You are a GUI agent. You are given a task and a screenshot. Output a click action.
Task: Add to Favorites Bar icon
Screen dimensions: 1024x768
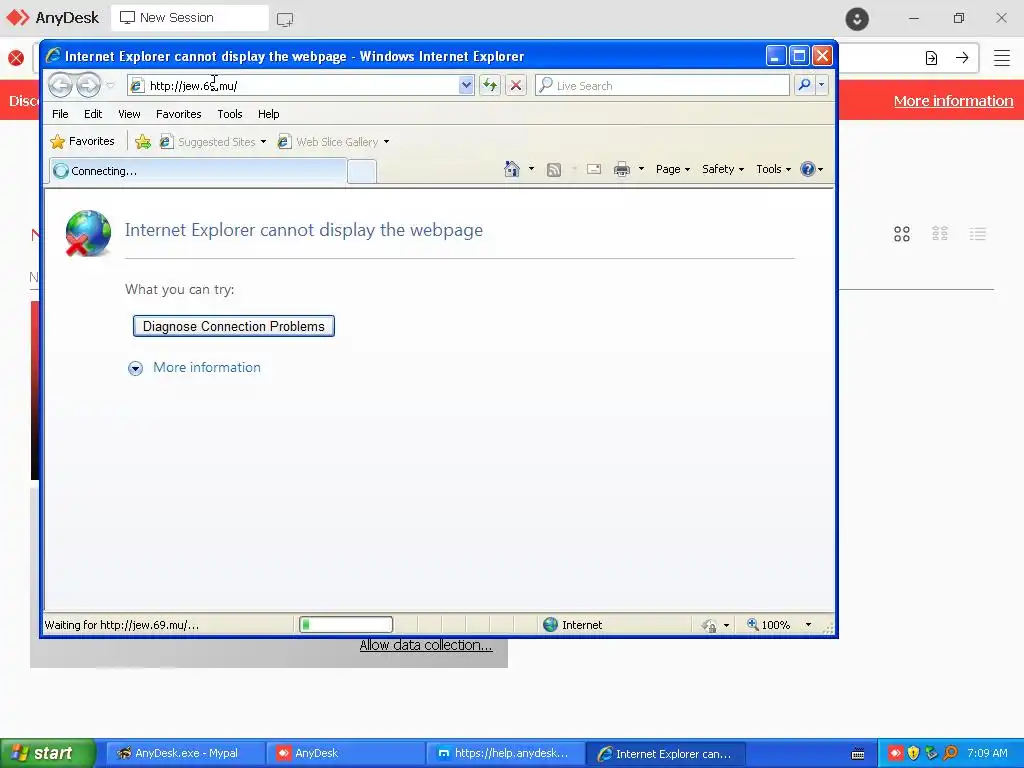[143, 141]
